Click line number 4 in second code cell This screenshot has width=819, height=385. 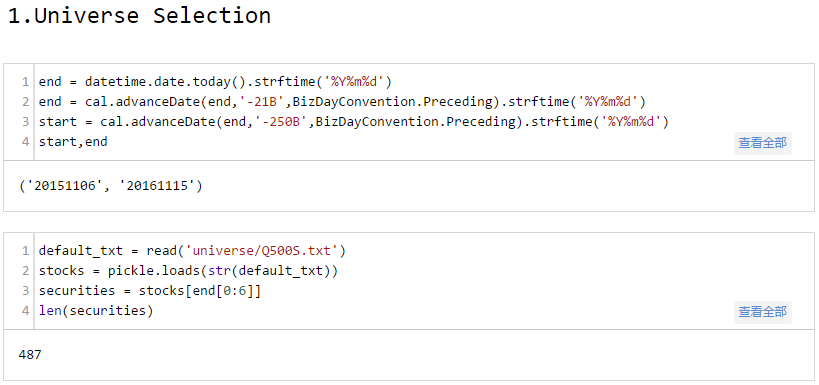(x=26, y=311)
